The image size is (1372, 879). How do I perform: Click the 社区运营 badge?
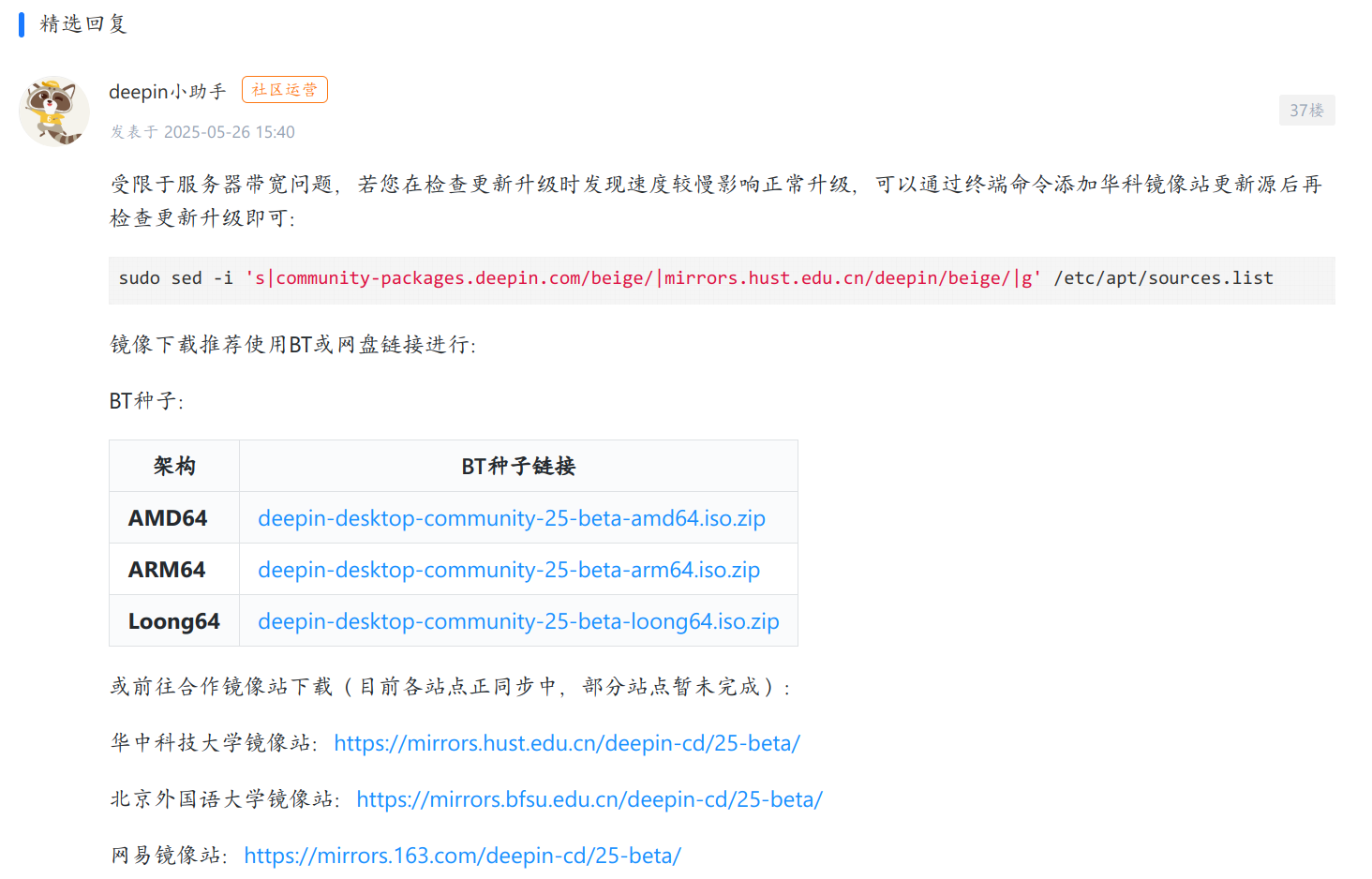click(x=285, y=90)
